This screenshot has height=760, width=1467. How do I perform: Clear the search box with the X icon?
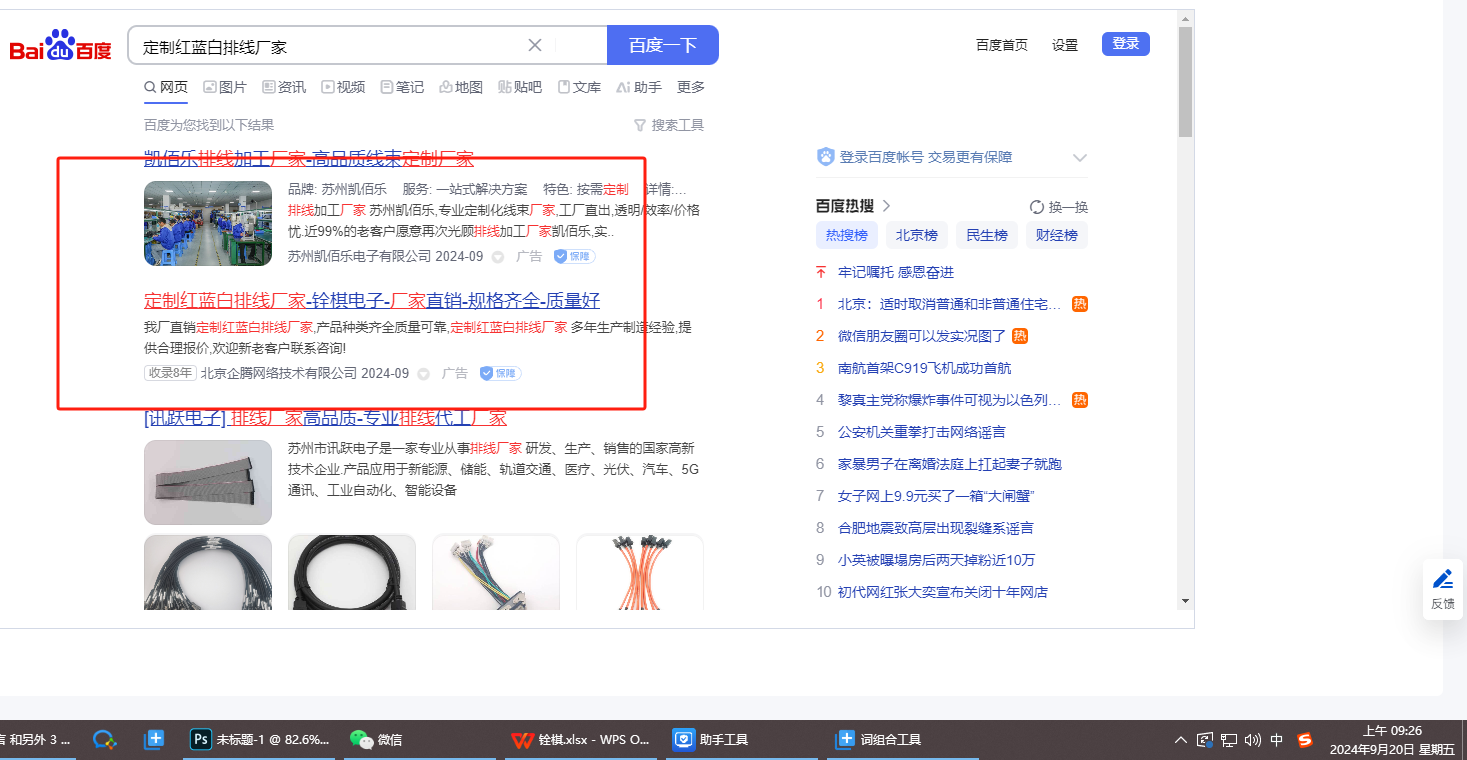535,45
